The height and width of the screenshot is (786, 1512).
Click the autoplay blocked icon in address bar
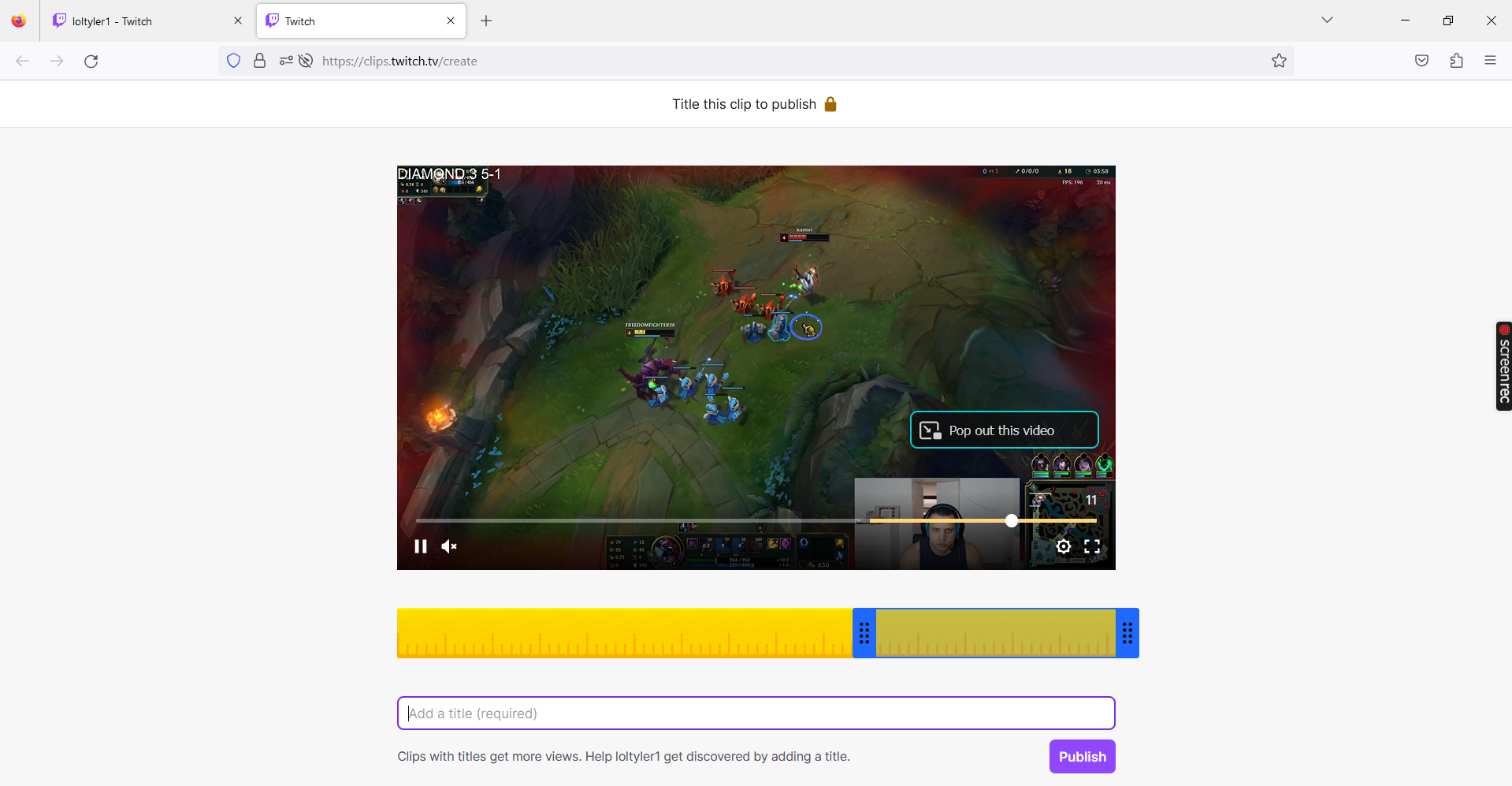[x=306, y=61]
